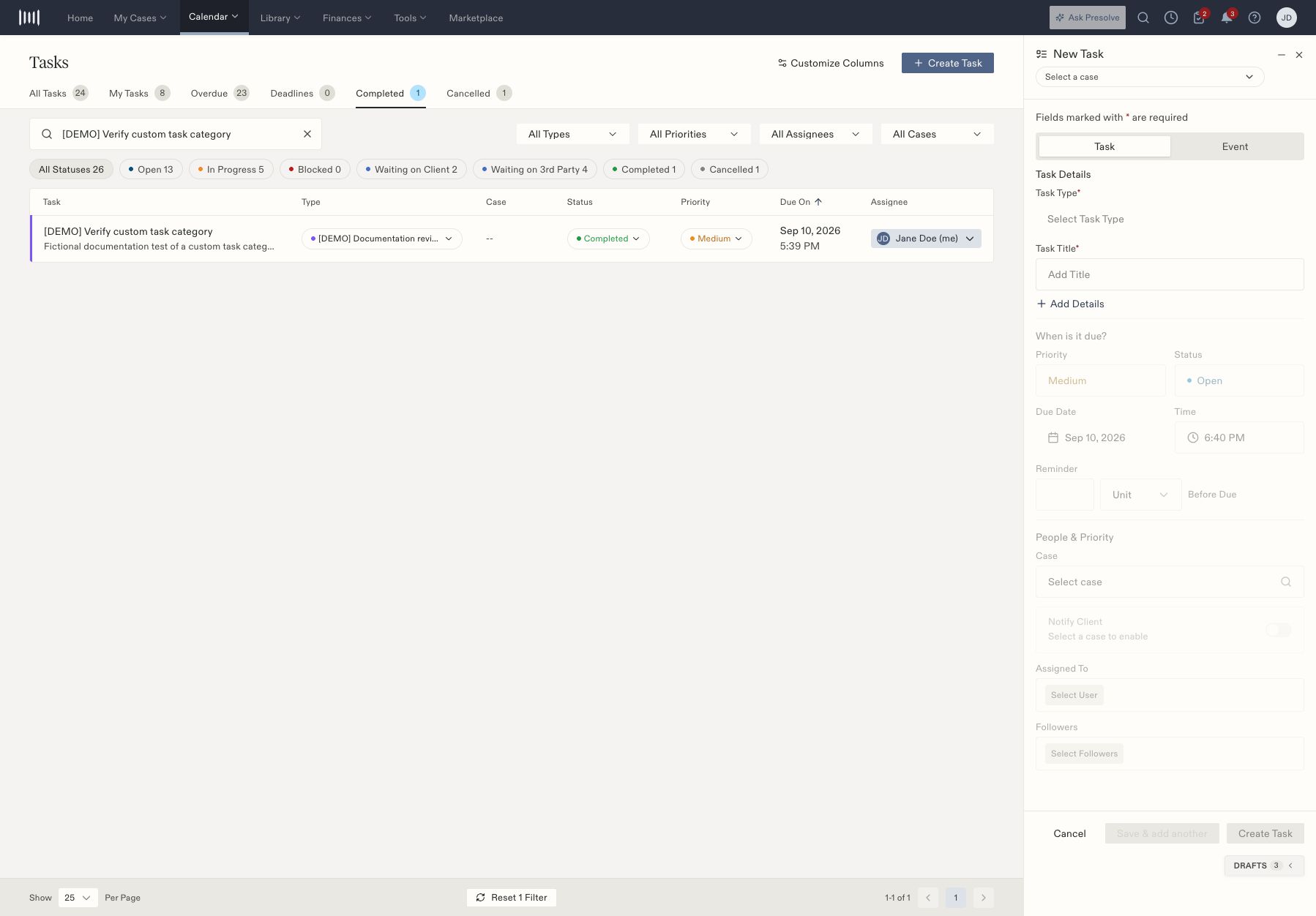Viewport: 1316px width, 916px height.
Task: Open notifications bell icon
Action: [1227, 18]
